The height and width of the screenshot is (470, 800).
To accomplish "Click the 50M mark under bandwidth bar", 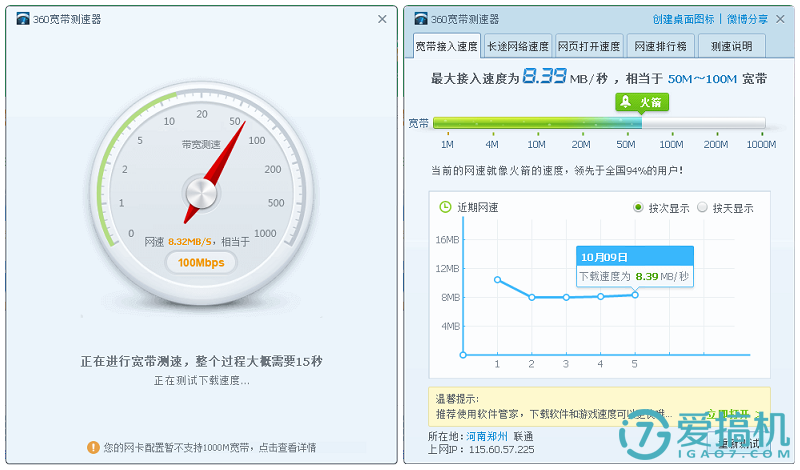I will (626, 144).
